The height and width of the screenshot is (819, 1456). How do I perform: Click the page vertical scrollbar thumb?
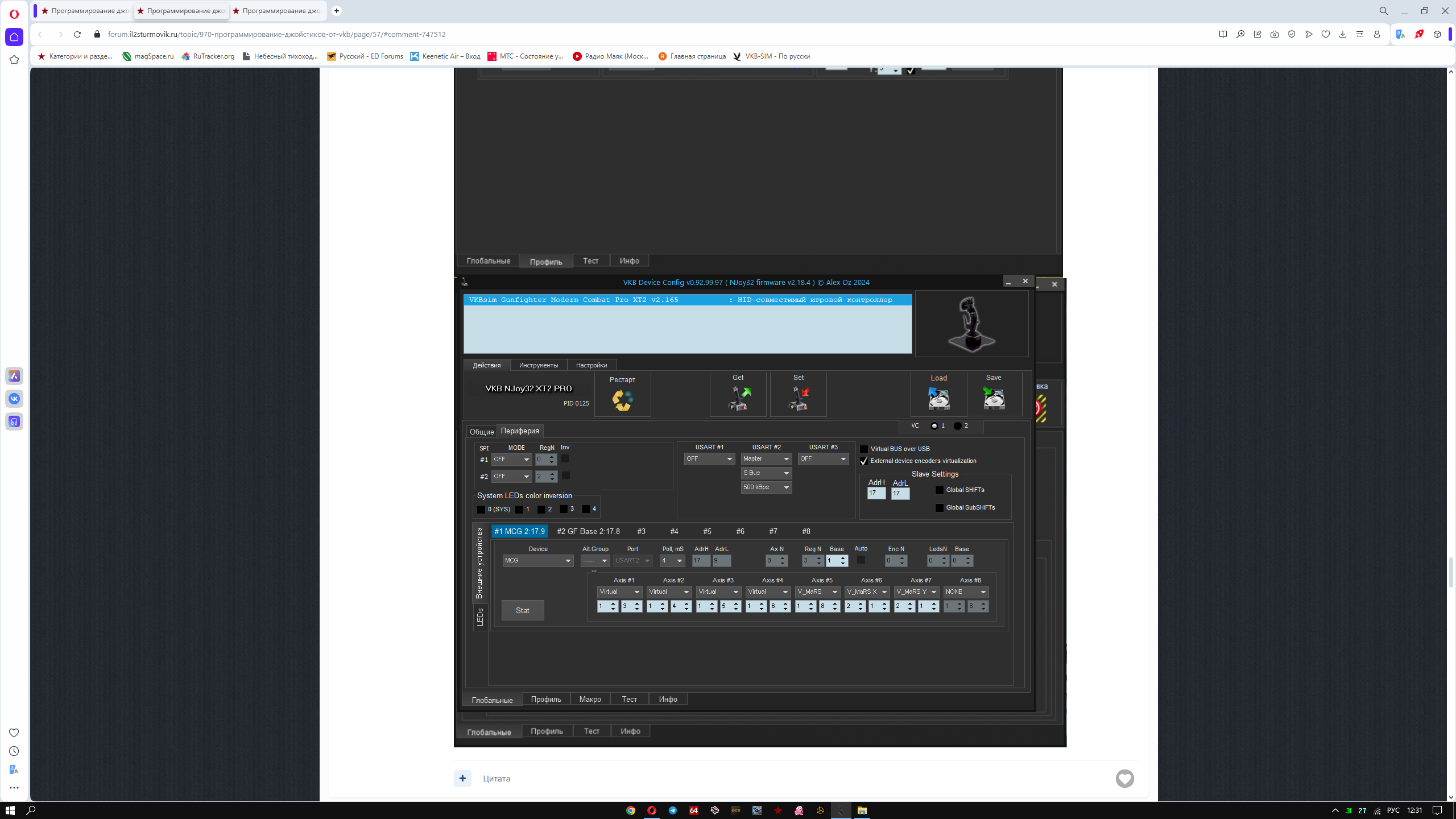(1450, 572)
